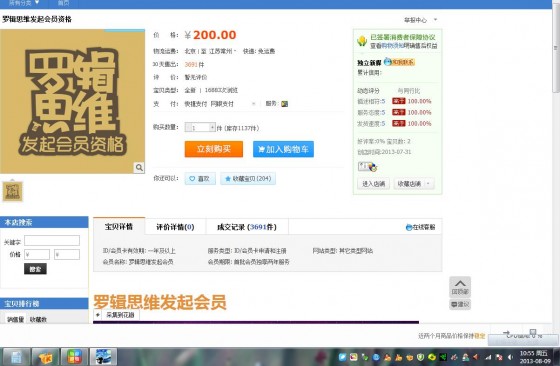Favorite item with 收藏宝贝 (204) star
The height and width of the screenshot is (366, 560).
(248, 179)
